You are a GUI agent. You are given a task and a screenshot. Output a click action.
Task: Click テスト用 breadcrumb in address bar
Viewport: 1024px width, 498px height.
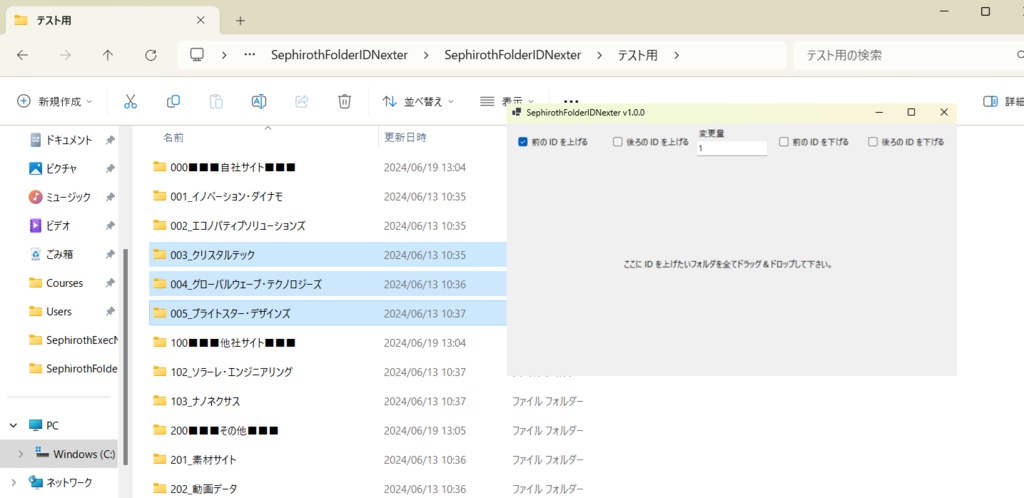pyautogui.click(x=637, y=55)
